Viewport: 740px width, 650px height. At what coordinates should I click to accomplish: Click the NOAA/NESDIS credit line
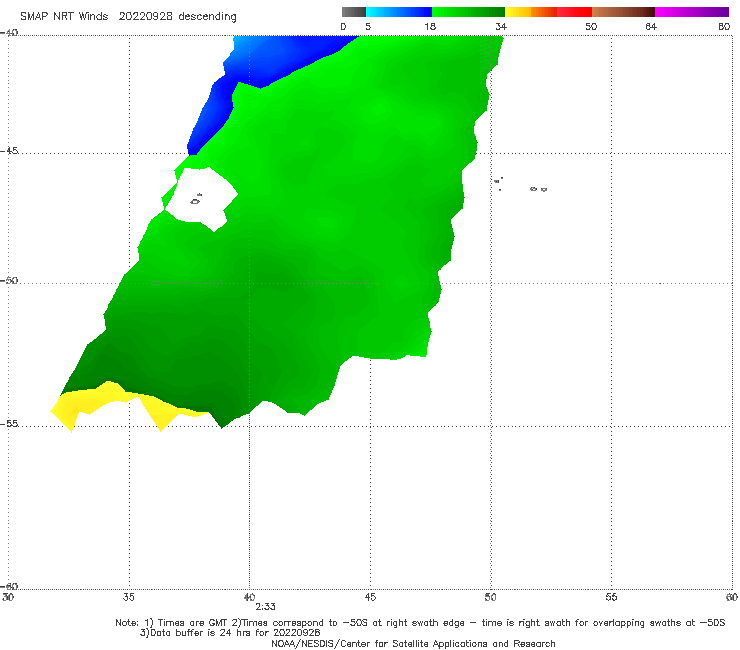coord(413,643)
